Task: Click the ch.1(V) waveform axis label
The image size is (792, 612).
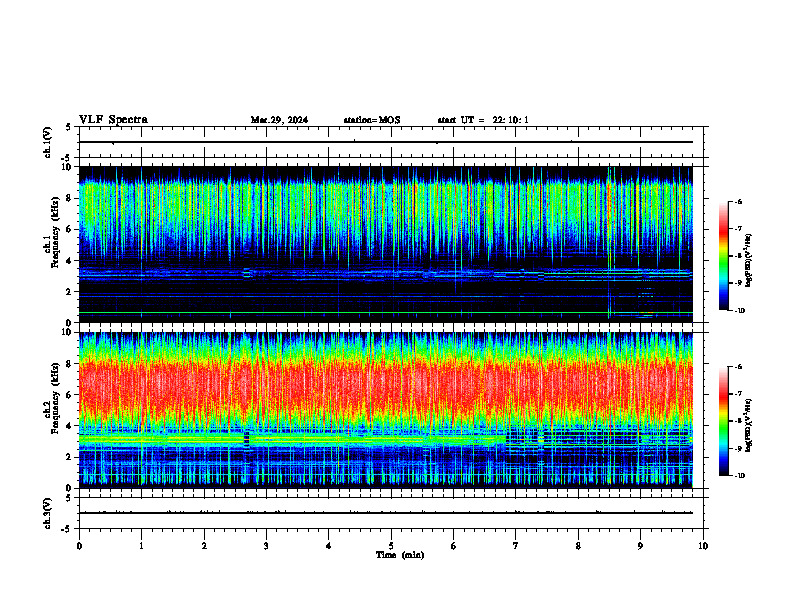Action: coord(48,142)
